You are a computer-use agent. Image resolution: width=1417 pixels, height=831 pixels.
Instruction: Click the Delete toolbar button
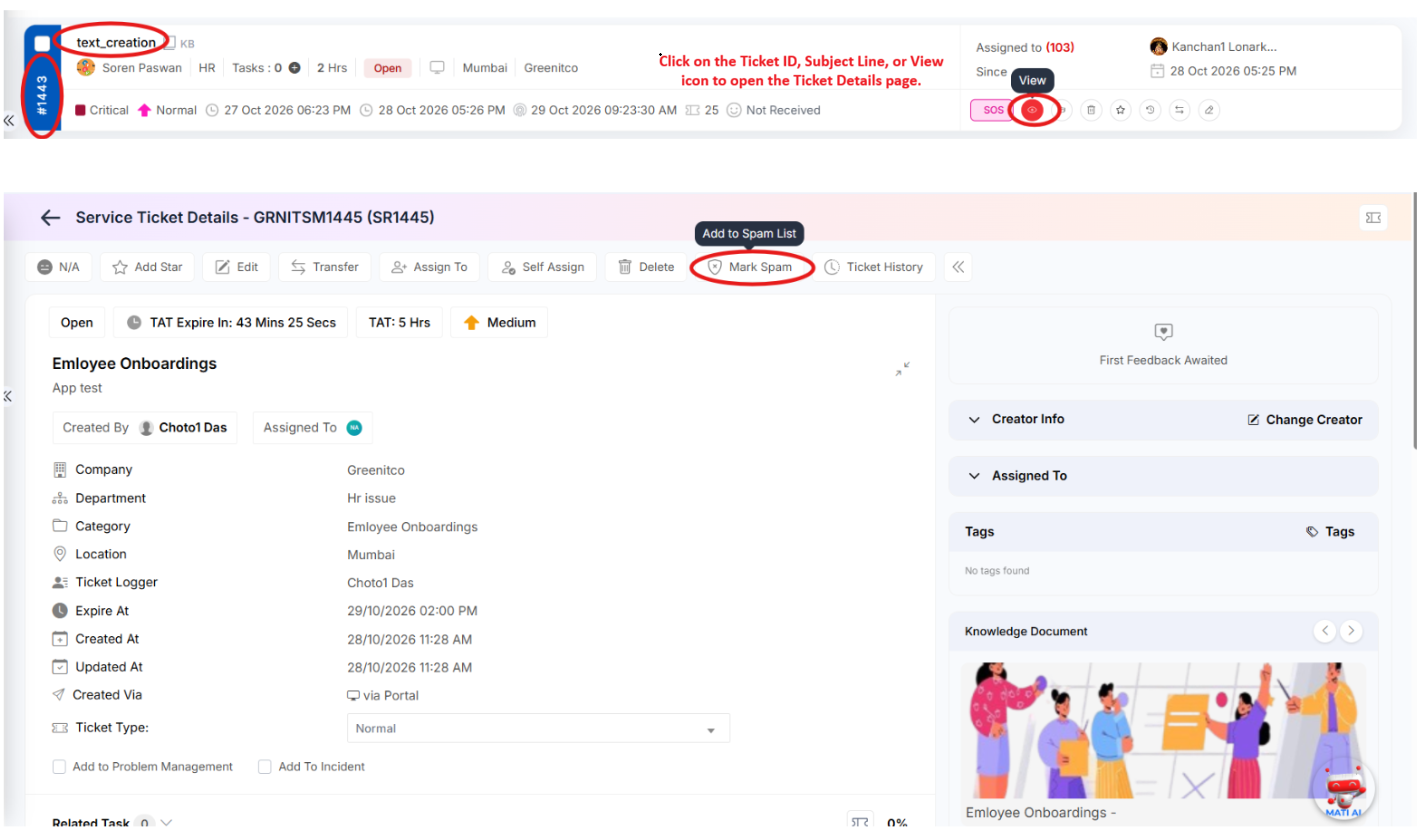(x=646, y=267)
